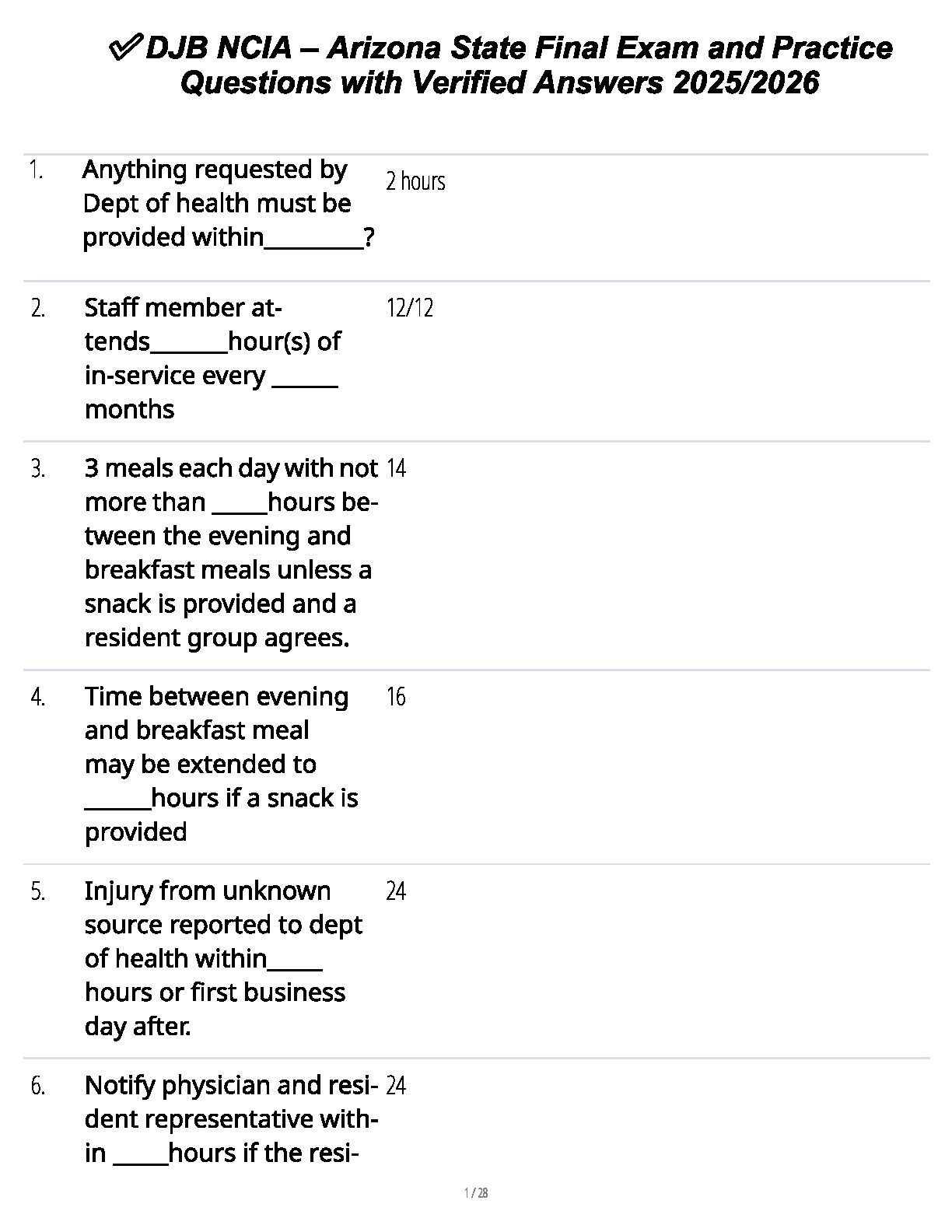The image size is (952, 1232).
Task: Click the "14" answer
Action: (396, 468)
